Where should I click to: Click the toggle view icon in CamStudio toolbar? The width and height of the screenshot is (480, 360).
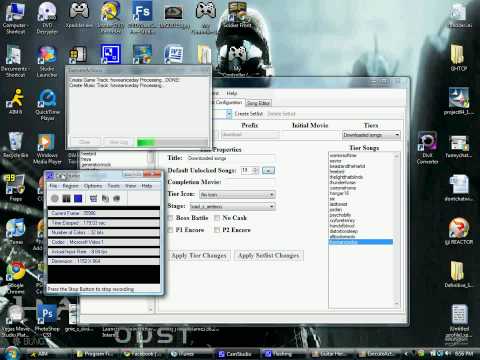click(94, 199)
